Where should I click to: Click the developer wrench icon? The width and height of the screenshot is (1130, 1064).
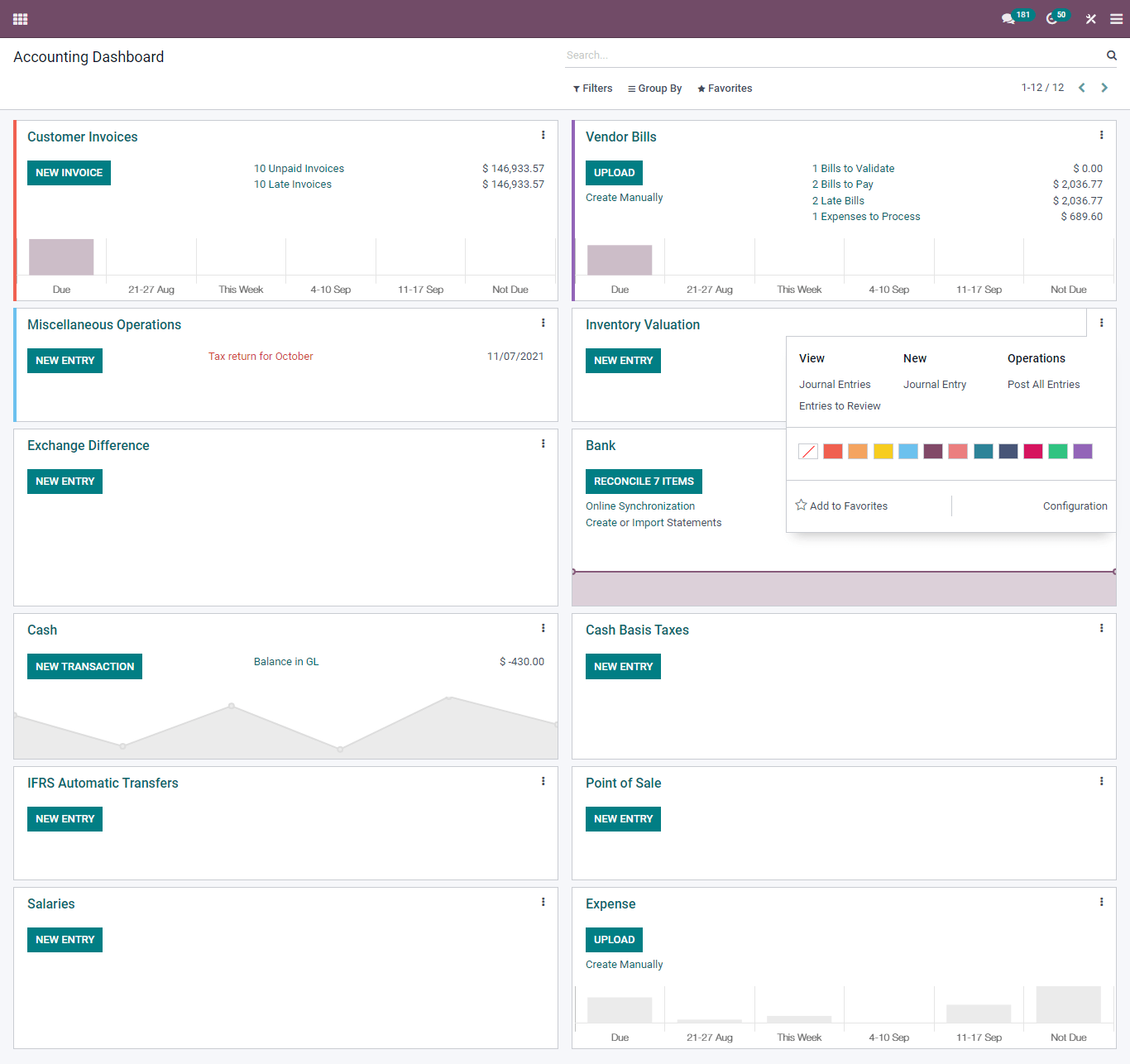coord(1090,18)
